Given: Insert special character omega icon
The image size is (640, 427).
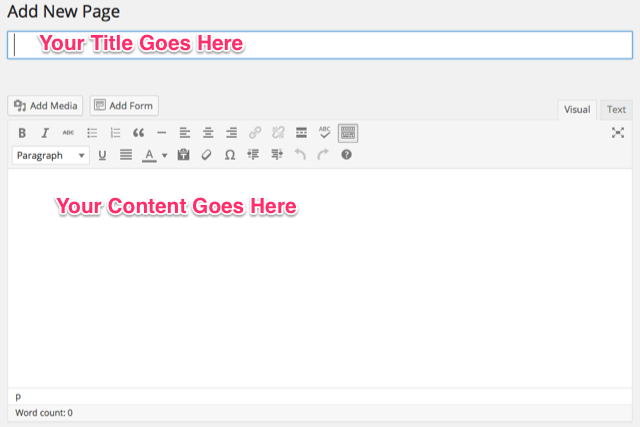Looking at the screenshot, I should click(230, 155).
